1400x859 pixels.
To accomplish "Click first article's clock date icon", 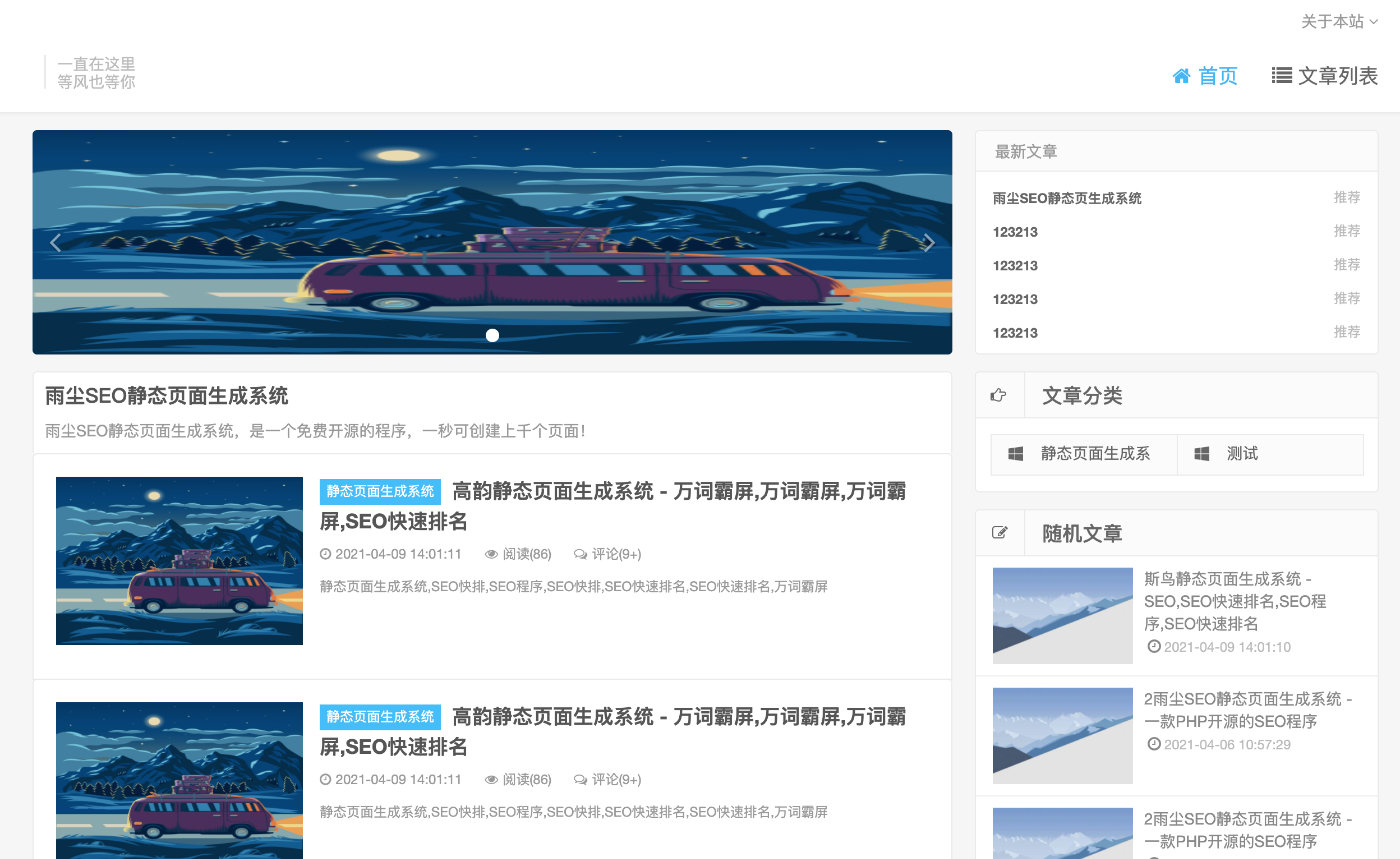I will tap(325, 554).
